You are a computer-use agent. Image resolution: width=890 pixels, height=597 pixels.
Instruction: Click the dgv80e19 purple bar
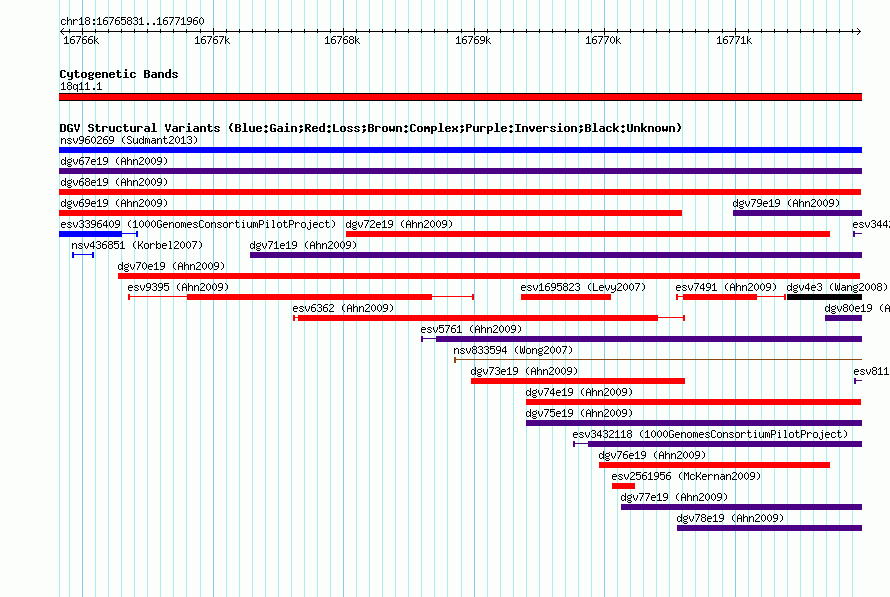843,318
